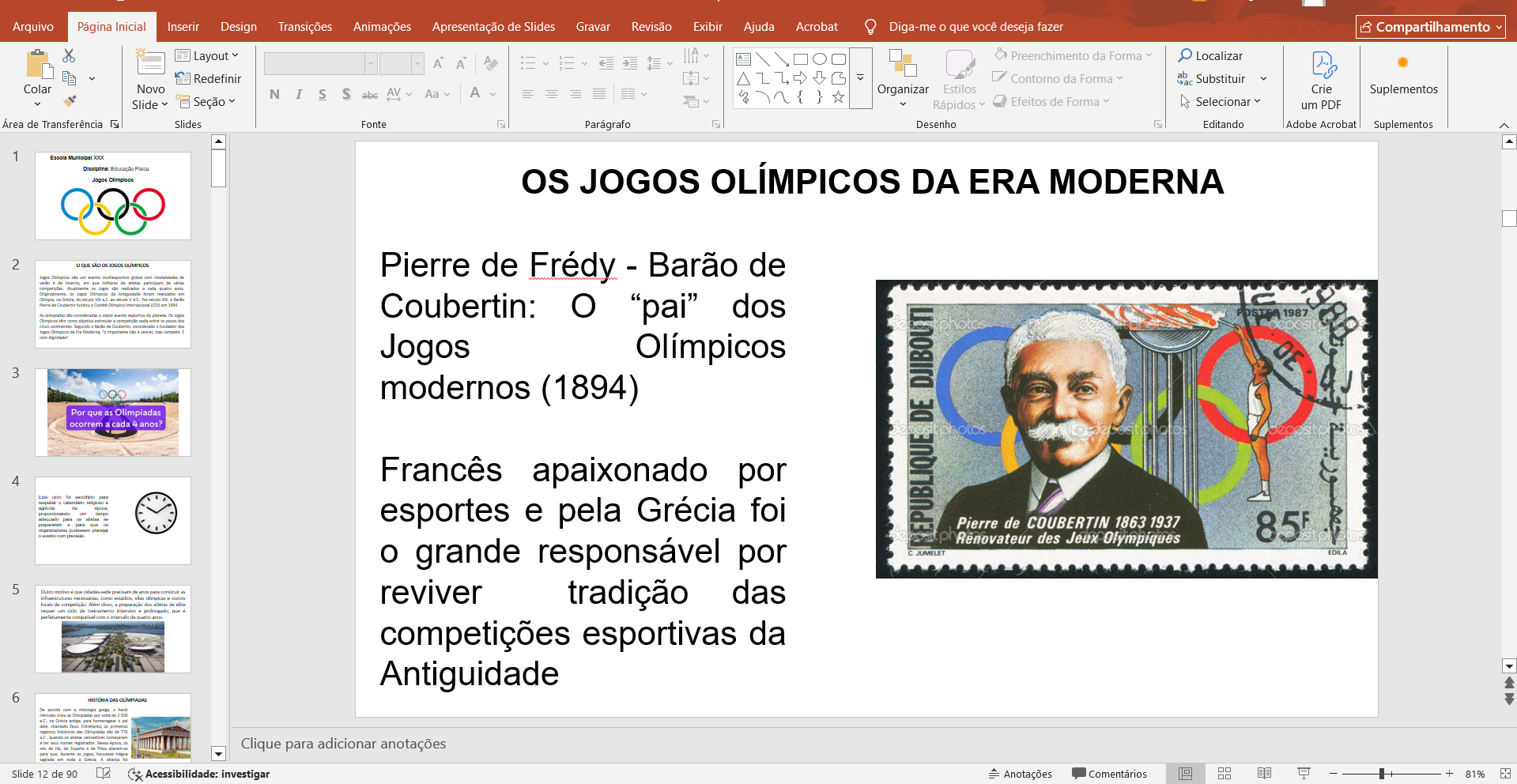Expand the shapes gallery more arrow
Viewport: 1517px width, 784px height.
coord(861,77)
